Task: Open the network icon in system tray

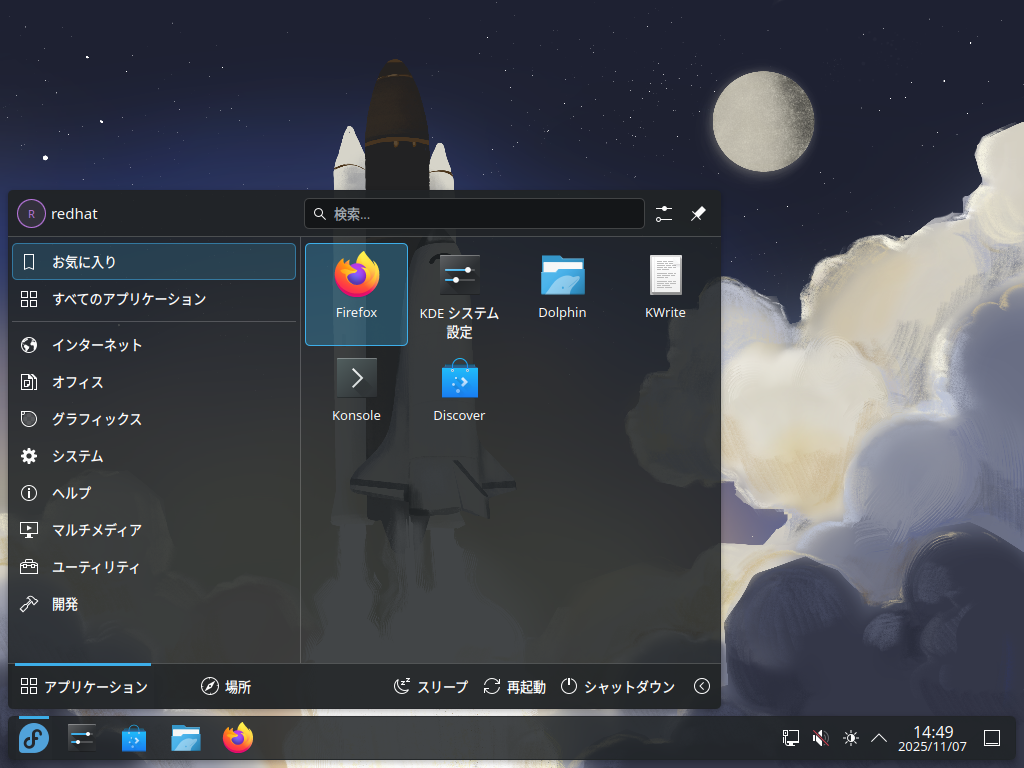Action: click(791, 738)
